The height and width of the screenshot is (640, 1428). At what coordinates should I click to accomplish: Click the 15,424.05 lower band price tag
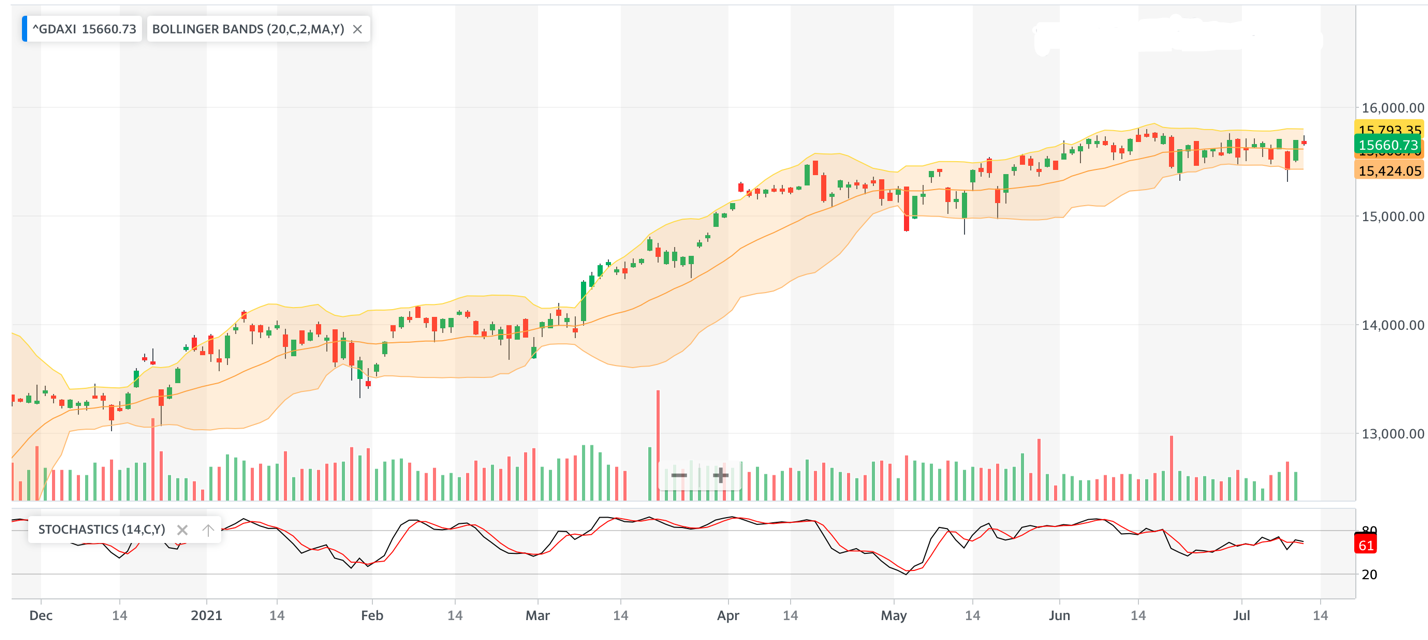pyautogui.click(x=1389, y=171)
